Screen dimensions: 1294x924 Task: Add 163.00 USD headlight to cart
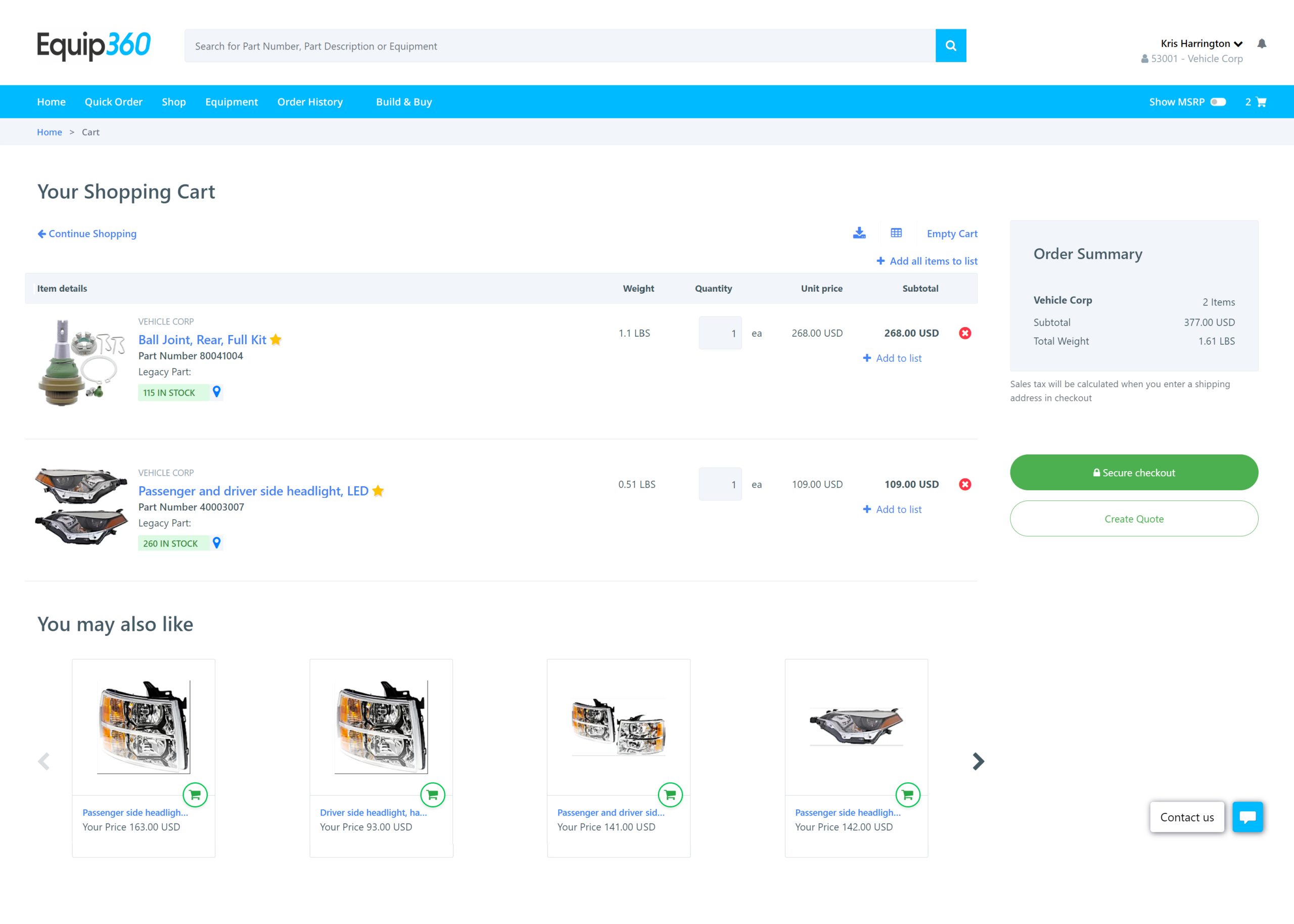pyautogui.click(x=195, y=795)
